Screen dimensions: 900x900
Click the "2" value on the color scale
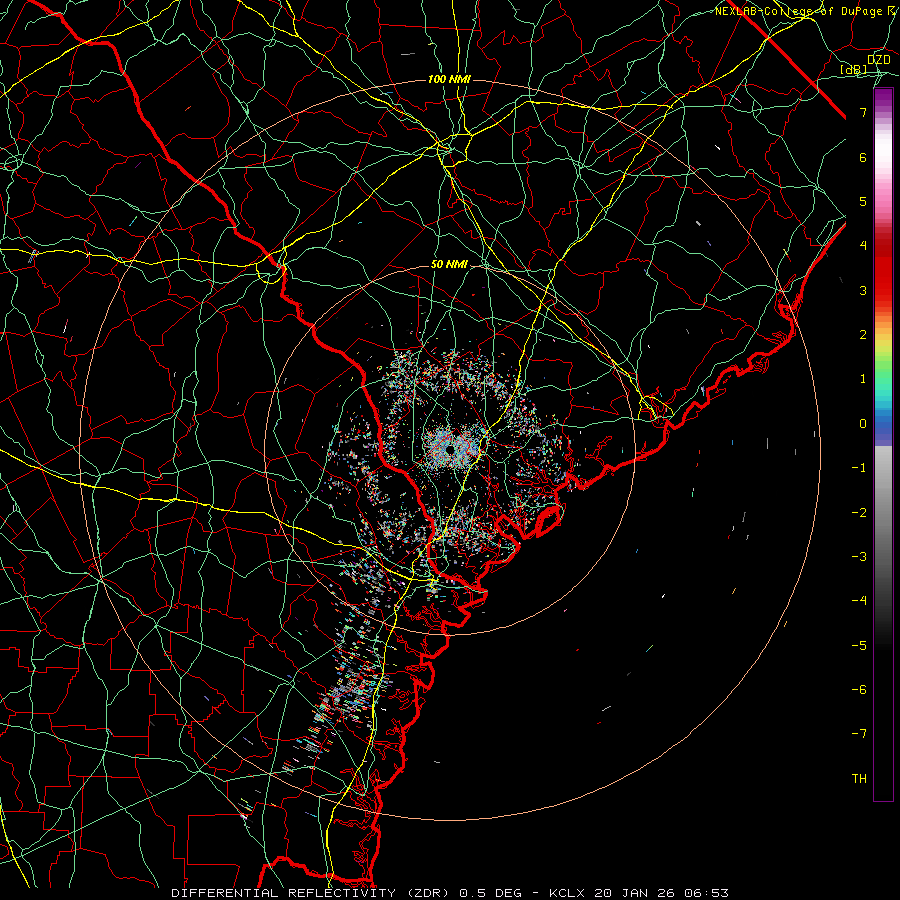click(x=863, y=335)
